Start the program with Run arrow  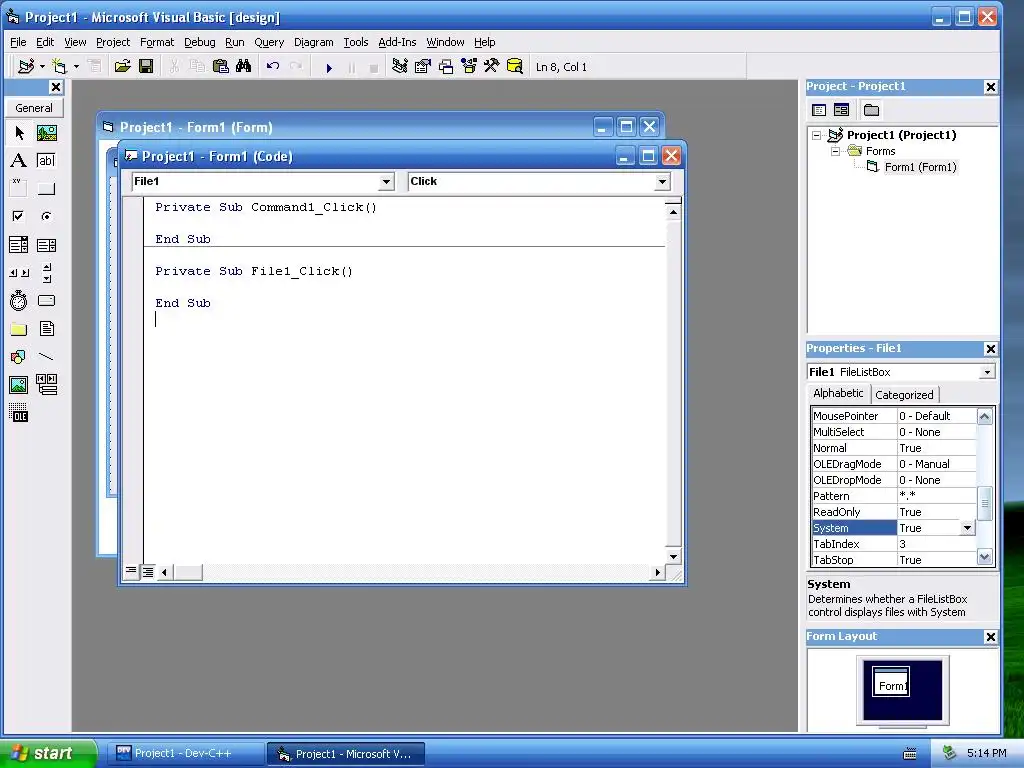pyautogui.click(x=329, y=67)
